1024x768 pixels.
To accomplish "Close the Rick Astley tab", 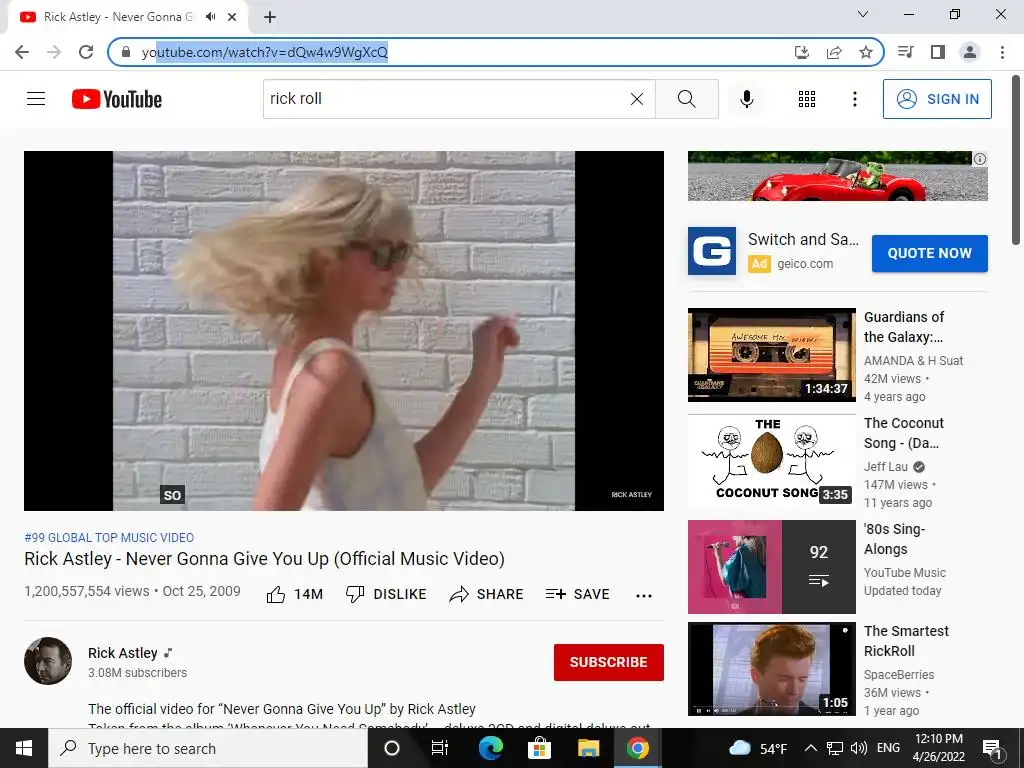I will pyautogui.click(x=232, y=17).
